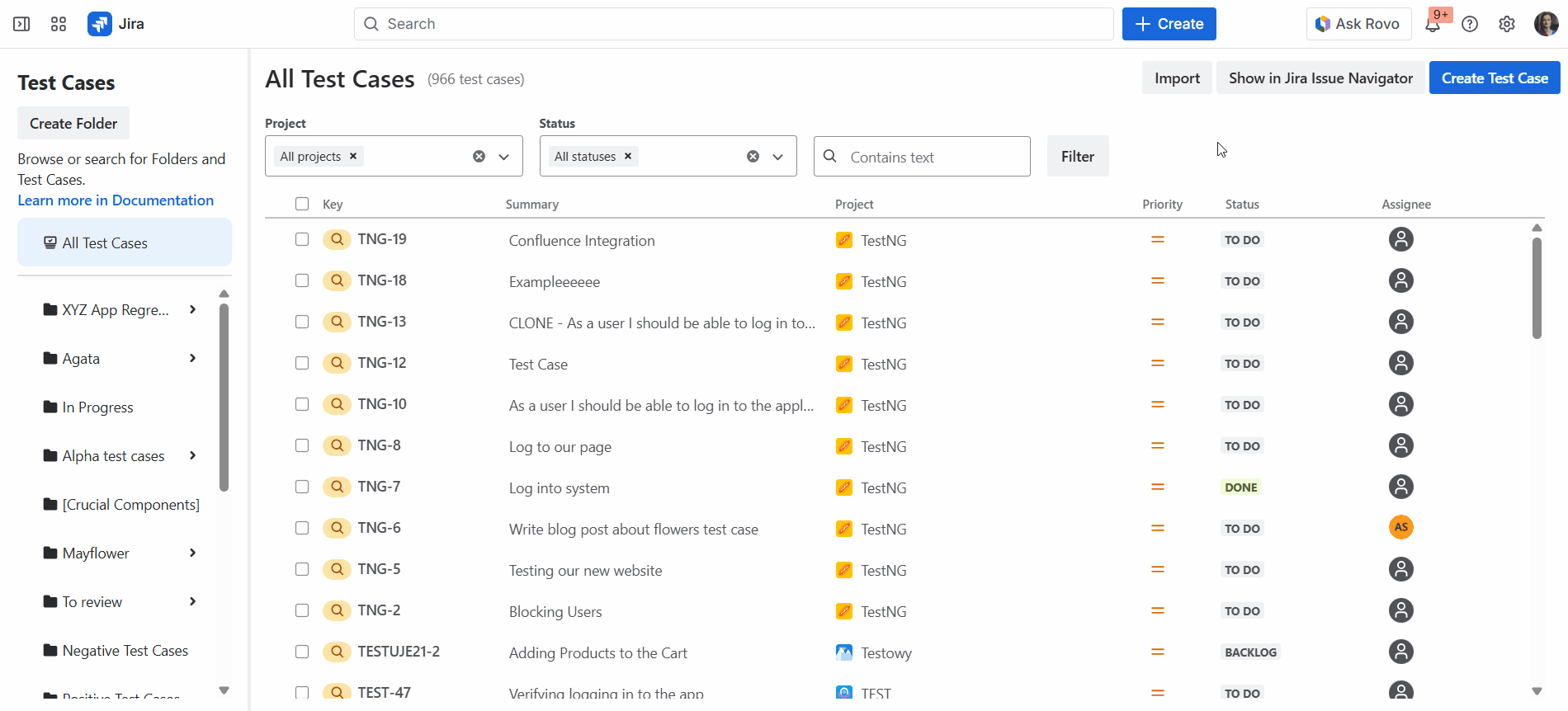This screenshot has height=711, width=1568.
Task: Open the Project dropdown arrow
Action: pos(503,157)
